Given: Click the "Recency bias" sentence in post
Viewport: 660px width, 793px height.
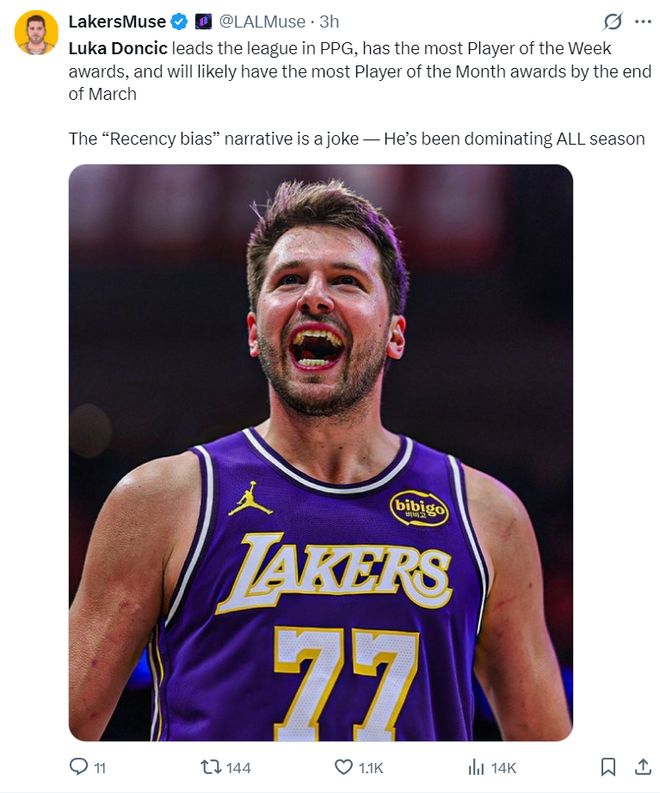Looking at the screenshot, I should [x=355, y=139].
